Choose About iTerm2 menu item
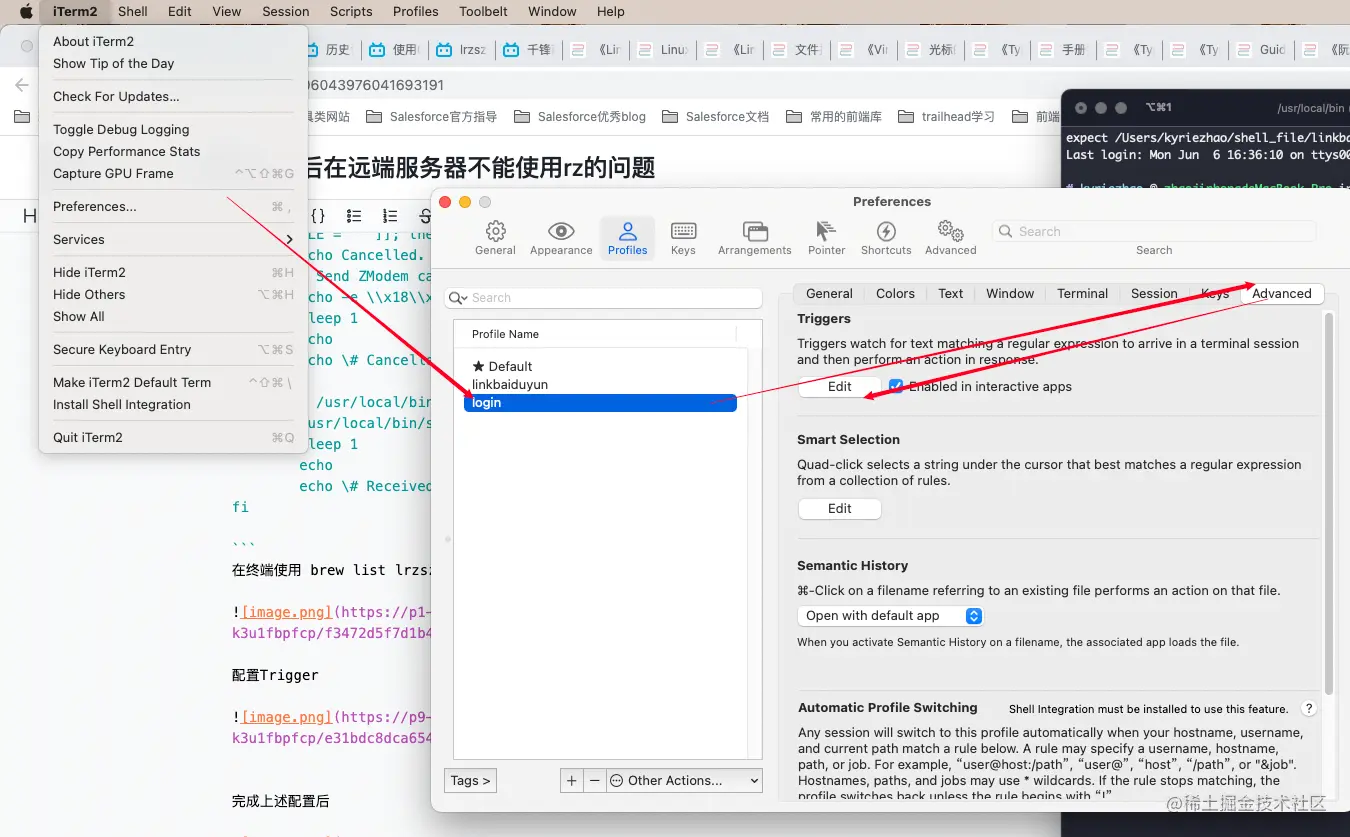 click(x=173, y=41)
